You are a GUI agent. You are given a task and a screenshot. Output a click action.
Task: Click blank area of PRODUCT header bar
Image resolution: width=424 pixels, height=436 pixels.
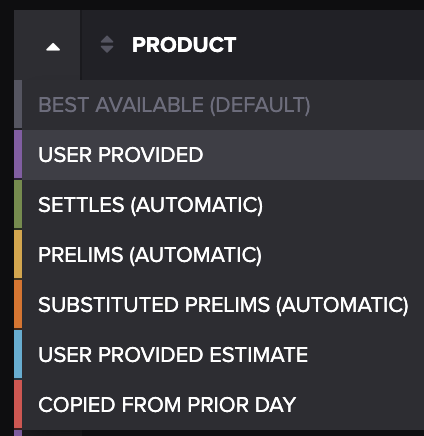[x=330, y=45]
